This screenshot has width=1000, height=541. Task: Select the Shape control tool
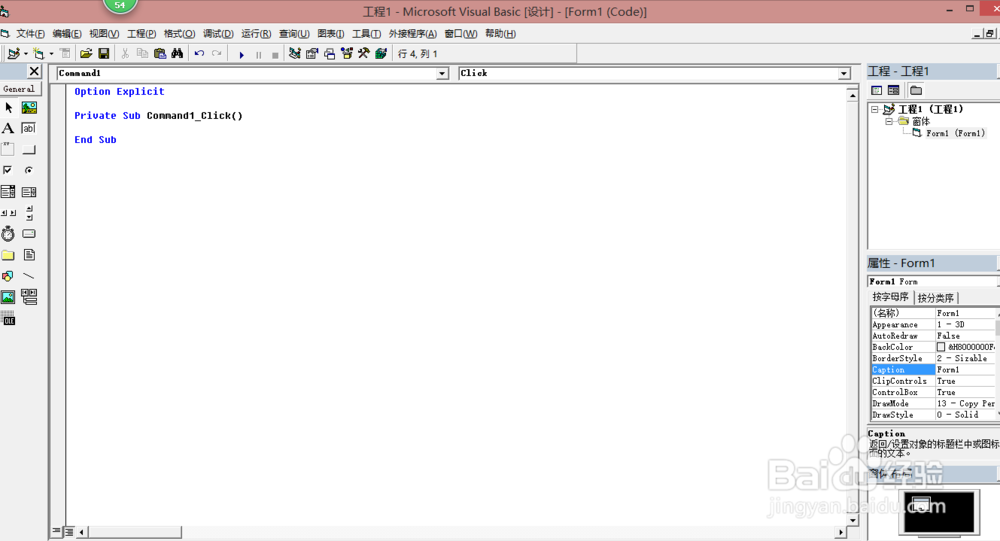pos(8,276)
